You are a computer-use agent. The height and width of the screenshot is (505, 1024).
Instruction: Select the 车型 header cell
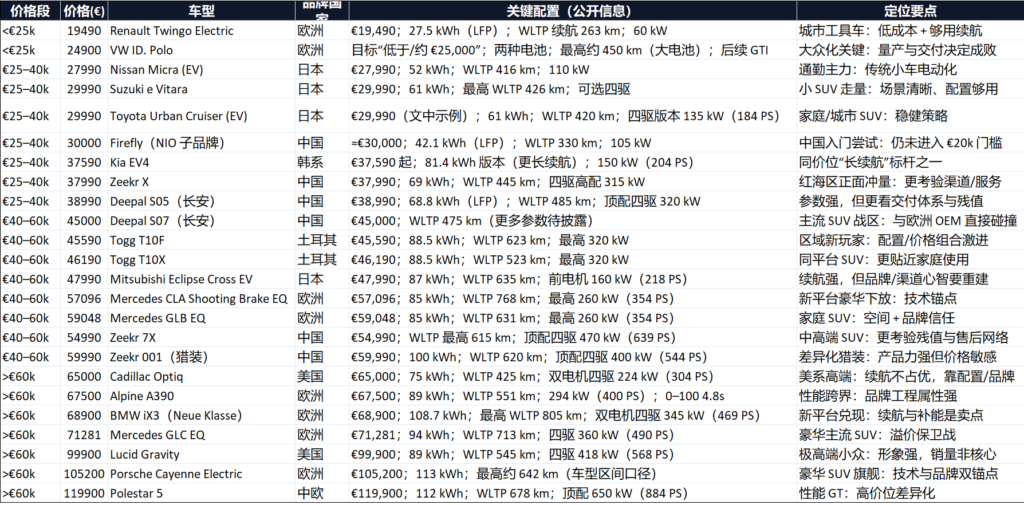click(200, 11)
